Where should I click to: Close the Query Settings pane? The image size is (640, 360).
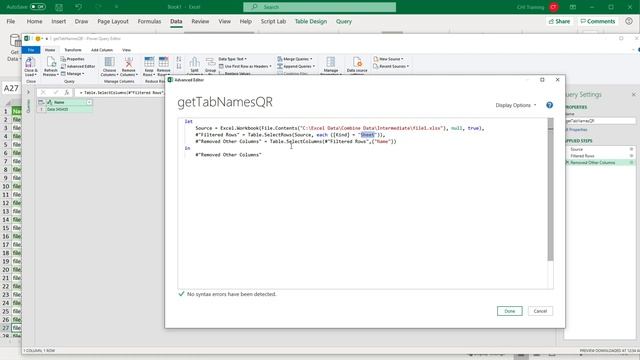tap(633, 95)
